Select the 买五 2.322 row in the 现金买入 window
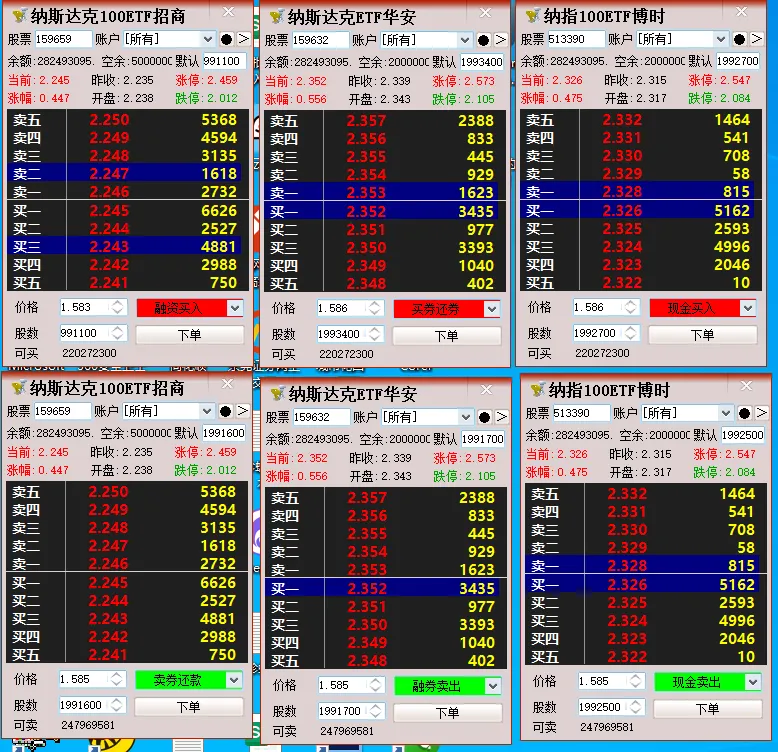778x752 pixels. (x=641, y=283)
